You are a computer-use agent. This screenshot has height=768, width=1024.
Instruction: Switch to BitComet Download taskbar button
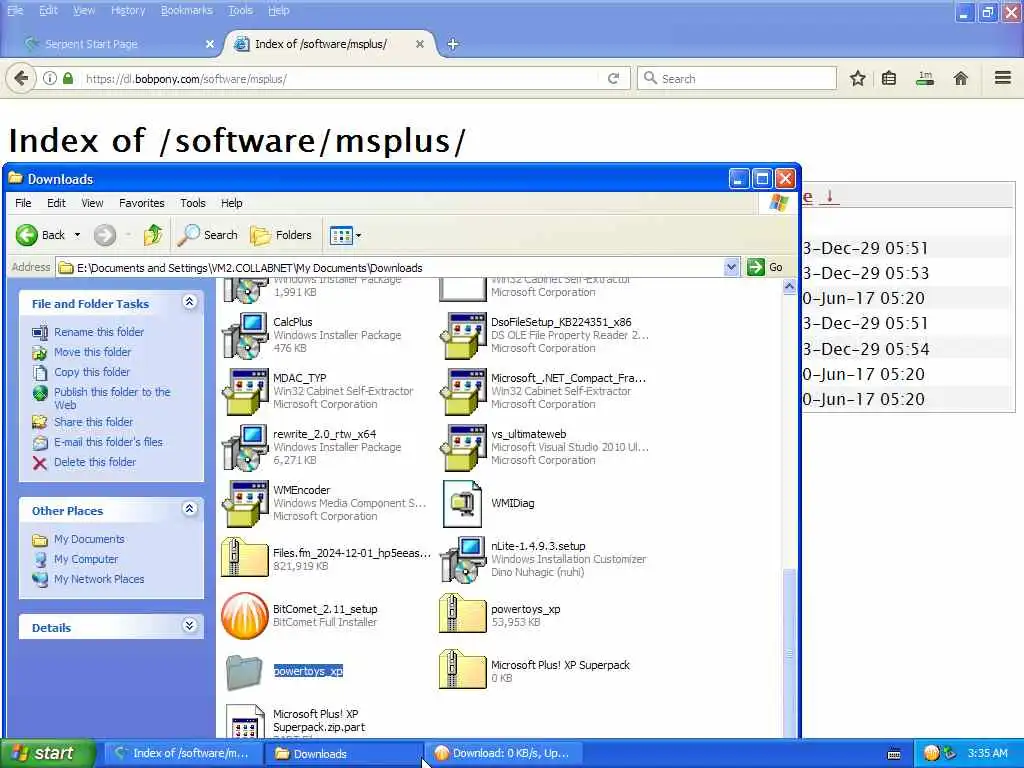pos(502,754)
